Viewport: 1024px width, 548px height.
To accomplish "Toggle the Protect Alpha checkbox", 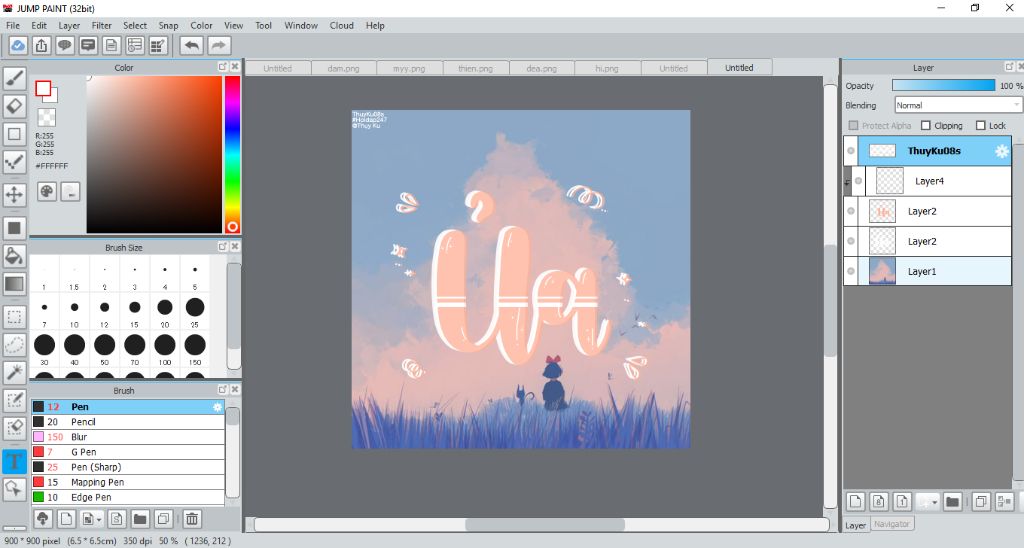I will pyautogui.click(x=854, y=125).
